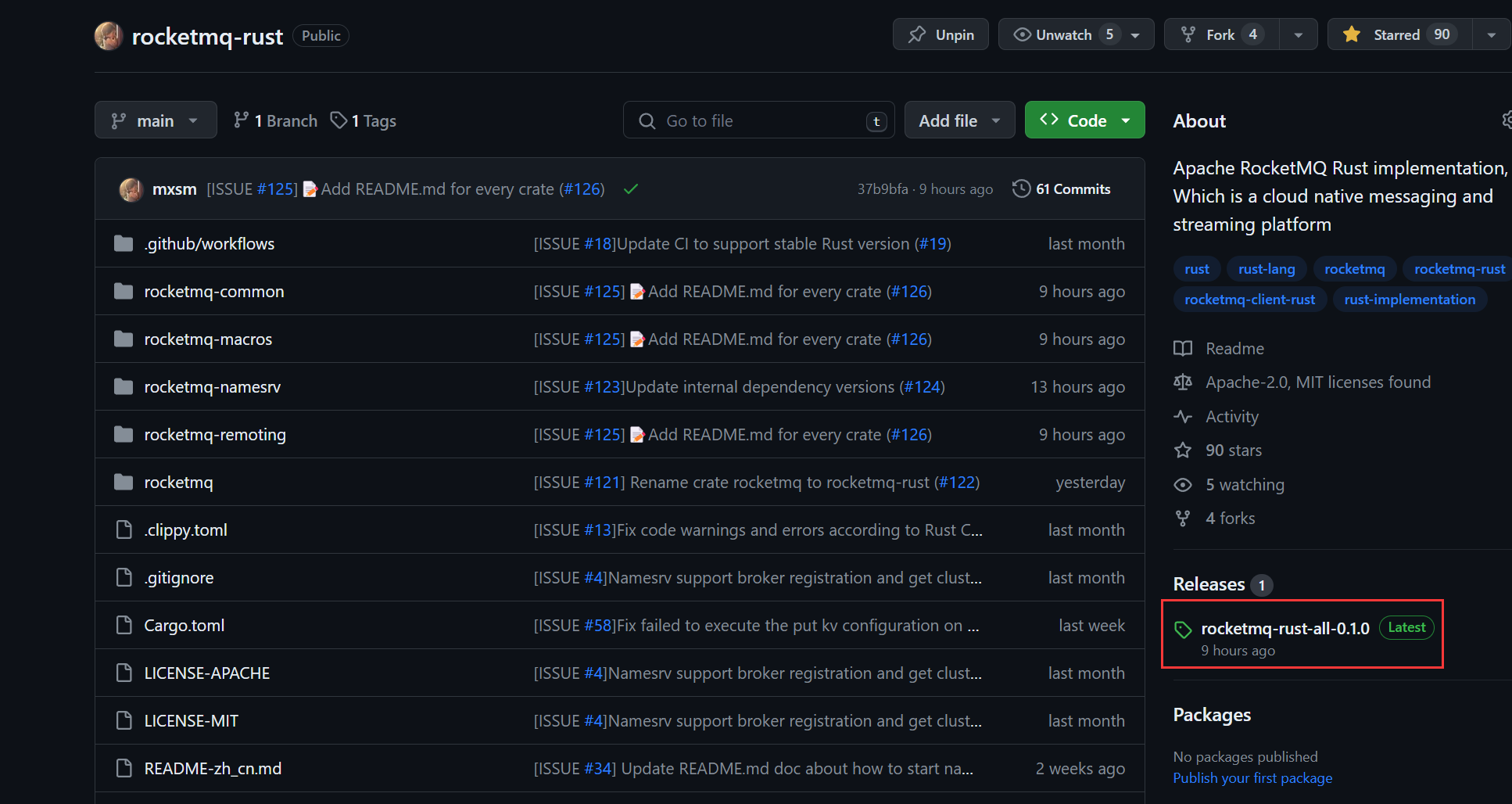This screenshot has height=804, width=1512.
Task: Open commit hash 37b9bfa
Action: 883,189
